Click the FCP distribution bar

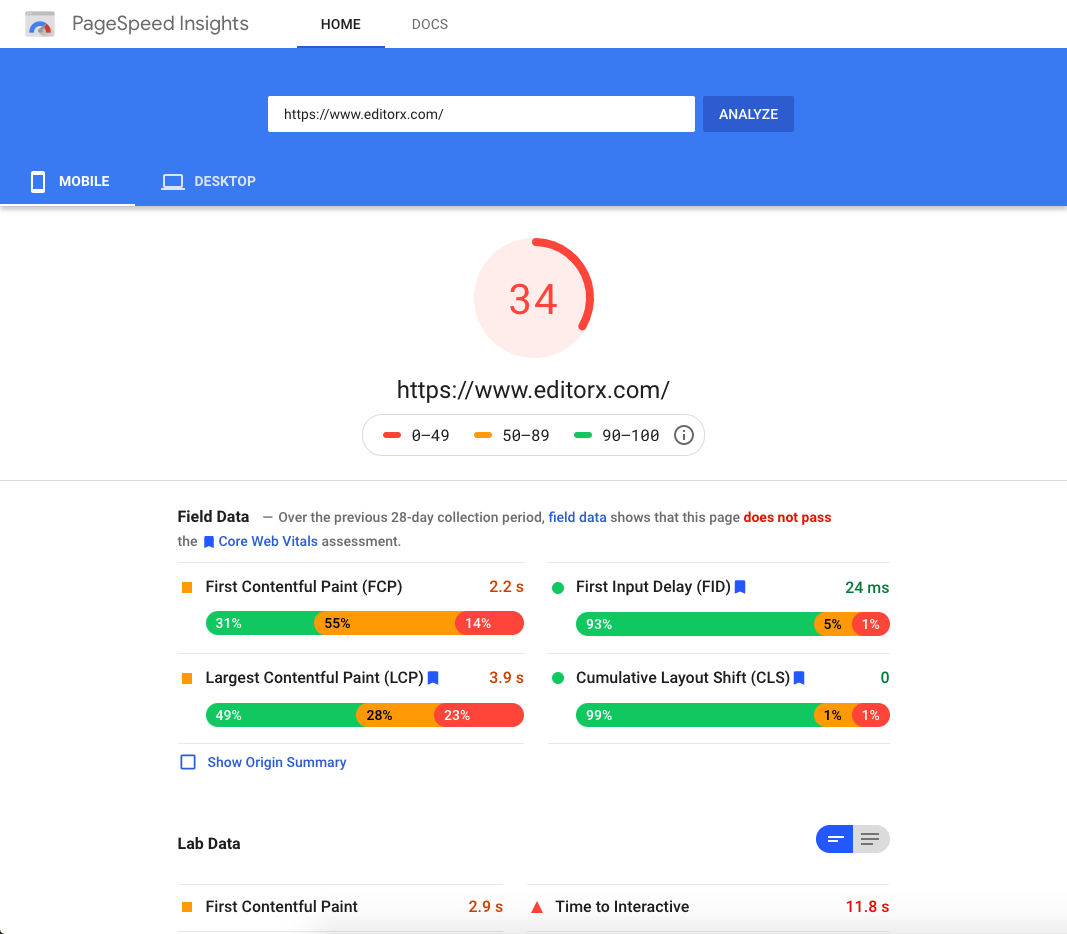click(x=365, y=623)
